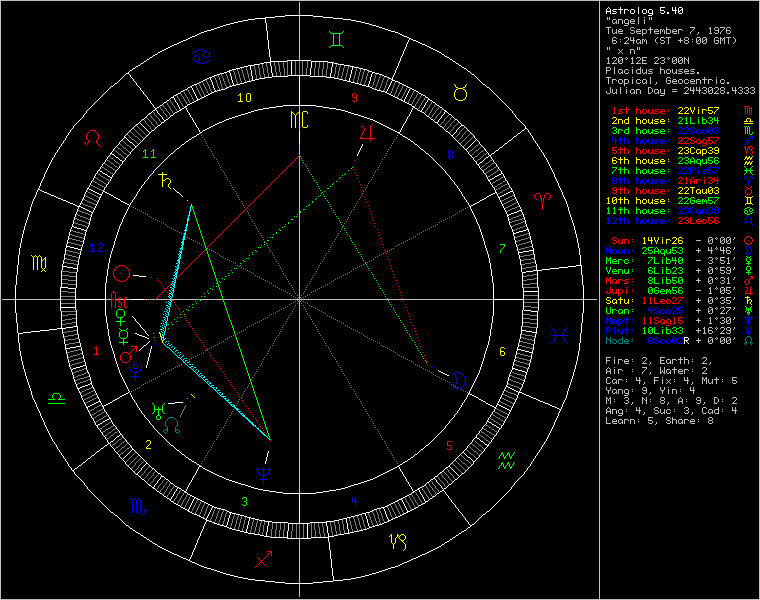Image resolution: width=760 pixels, height=600 pixels.
Task: Click the red Sagittarius arrow sign
Action: click(x=264, y=559)
